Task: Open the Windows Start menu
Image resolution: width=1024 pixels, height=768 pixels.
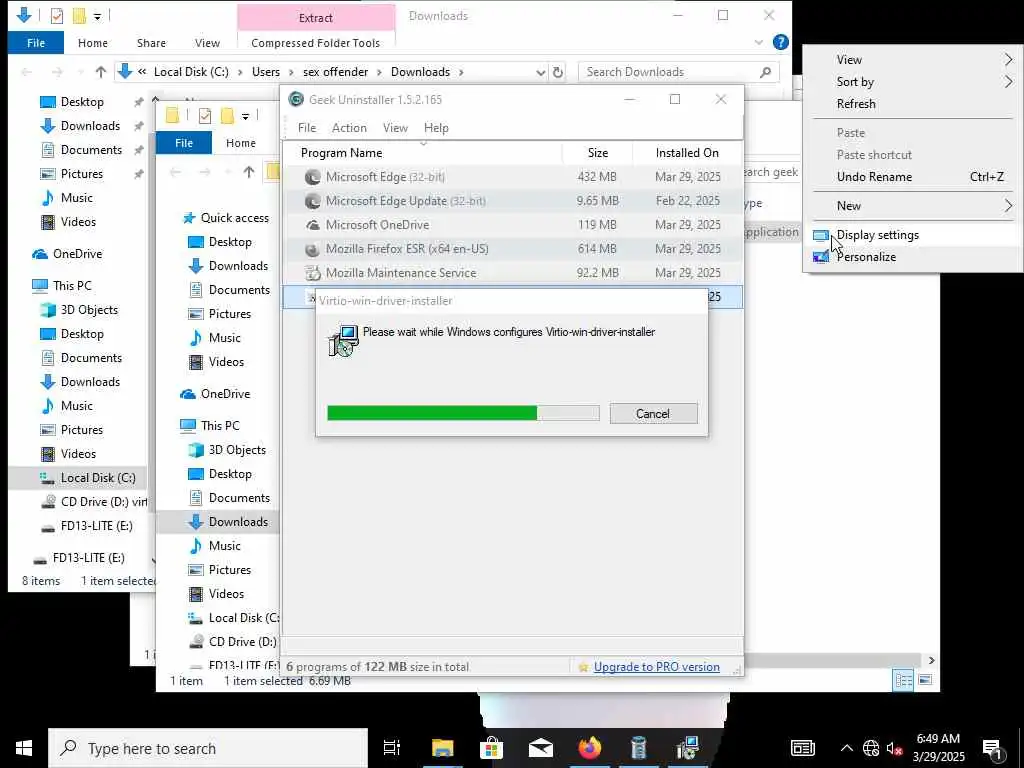Action: (24, 748)
